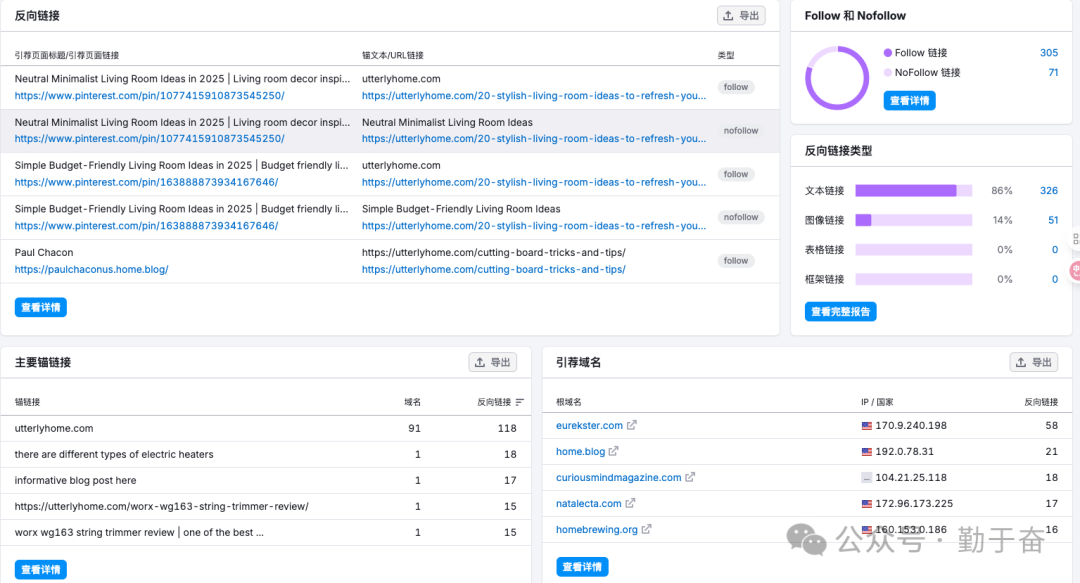This screenshot has width=1080, height=583.
Task: Open natalecta.com domain link
Action: tap(588, 503)
